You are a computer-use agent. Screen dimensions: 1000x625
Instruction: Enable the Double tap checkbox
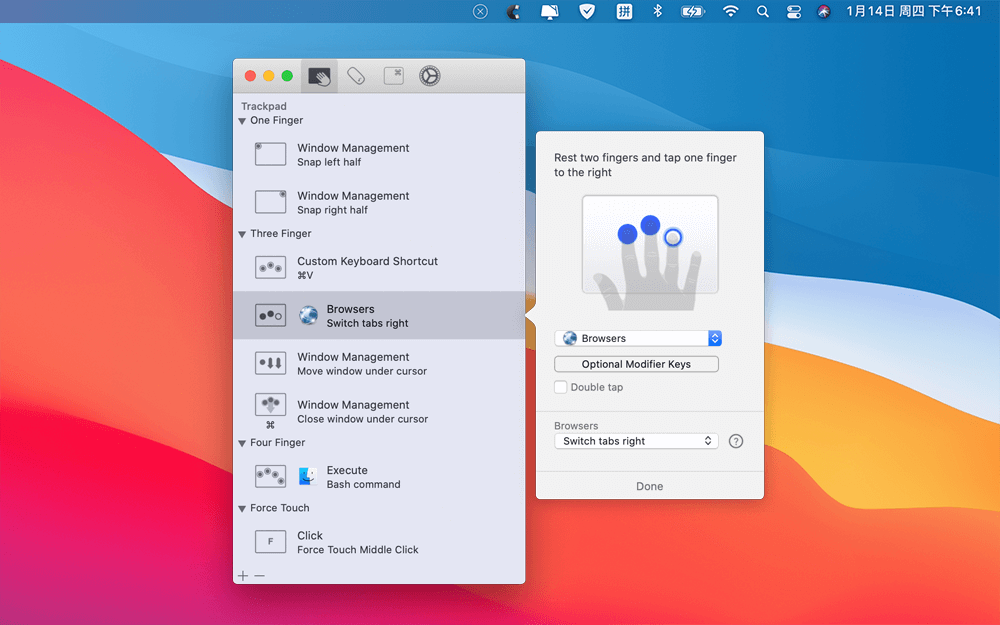[x=560, y=387]
